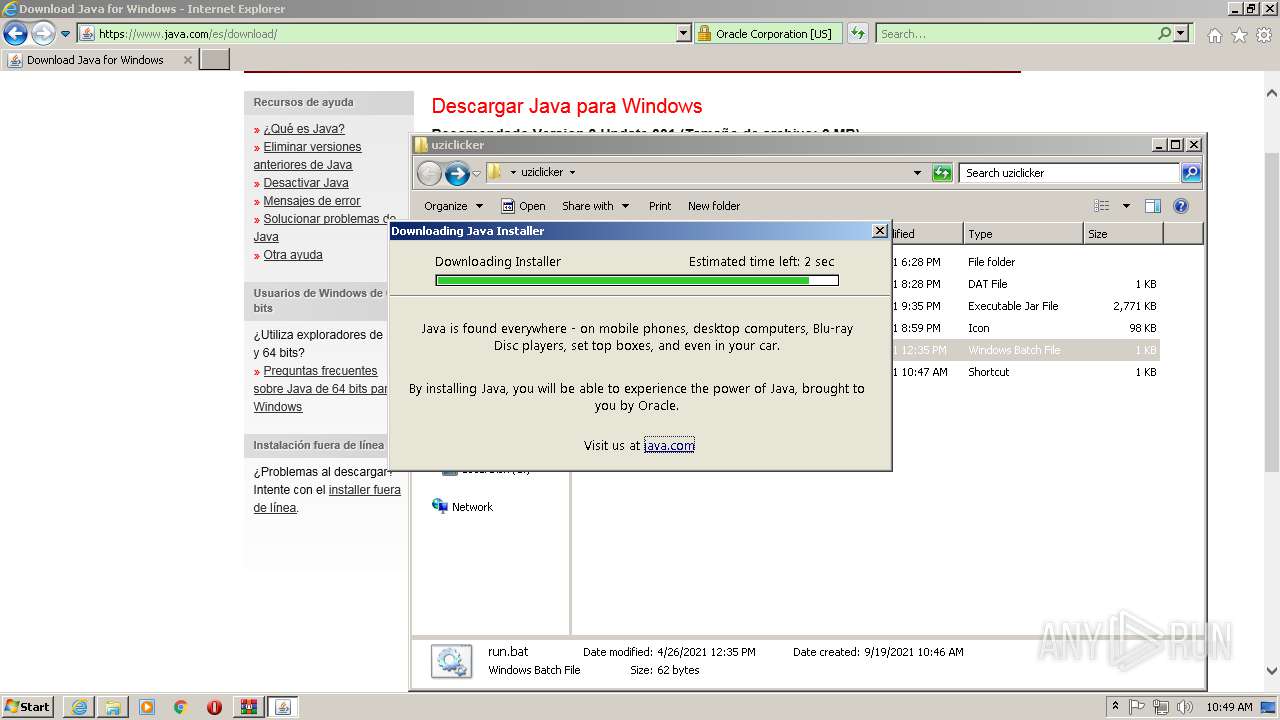Click Internet Explorer forward arrow button
This screenshot has height=720, width=1280.
[42, 33]
